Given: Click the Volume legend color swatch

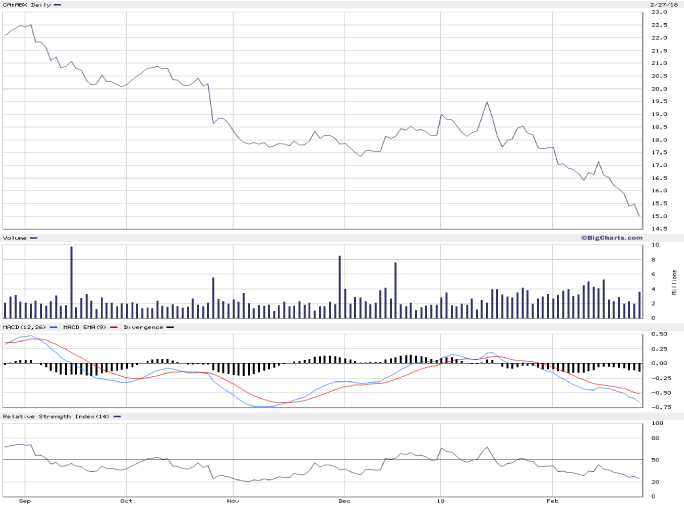Looking at the screenshot, I should [34, 238].
